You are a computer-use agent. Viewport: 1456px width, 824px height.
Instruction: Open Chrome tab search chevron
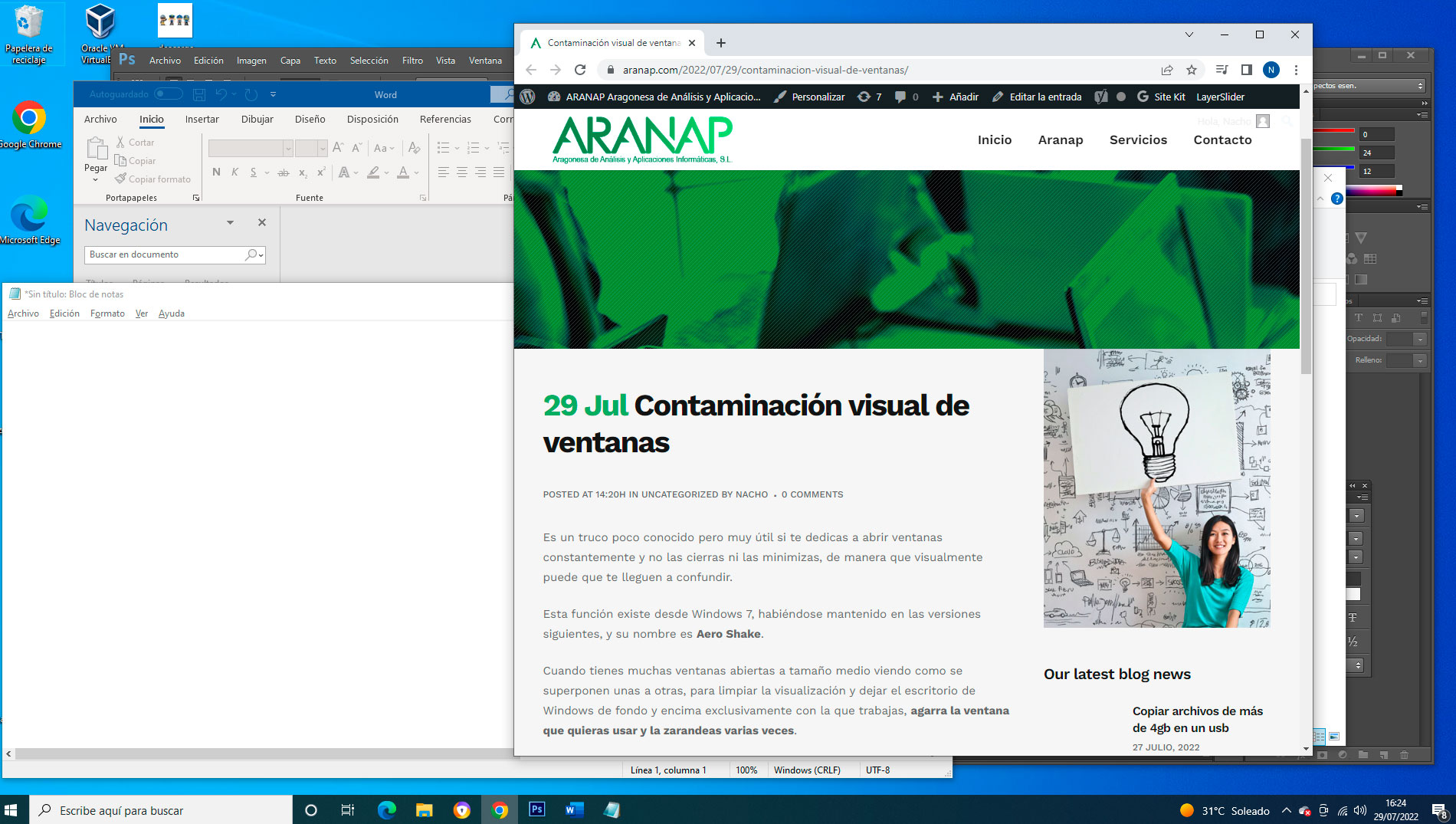pyautogui.click(x=1189, y=34)
